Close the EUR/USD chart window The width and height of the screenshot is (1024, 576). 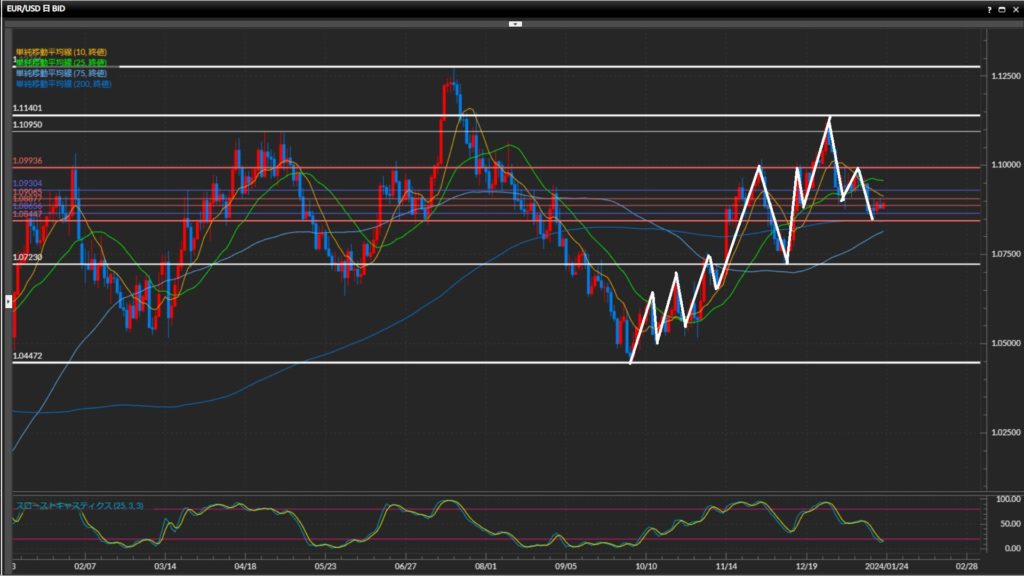[x=1014, y=8]
